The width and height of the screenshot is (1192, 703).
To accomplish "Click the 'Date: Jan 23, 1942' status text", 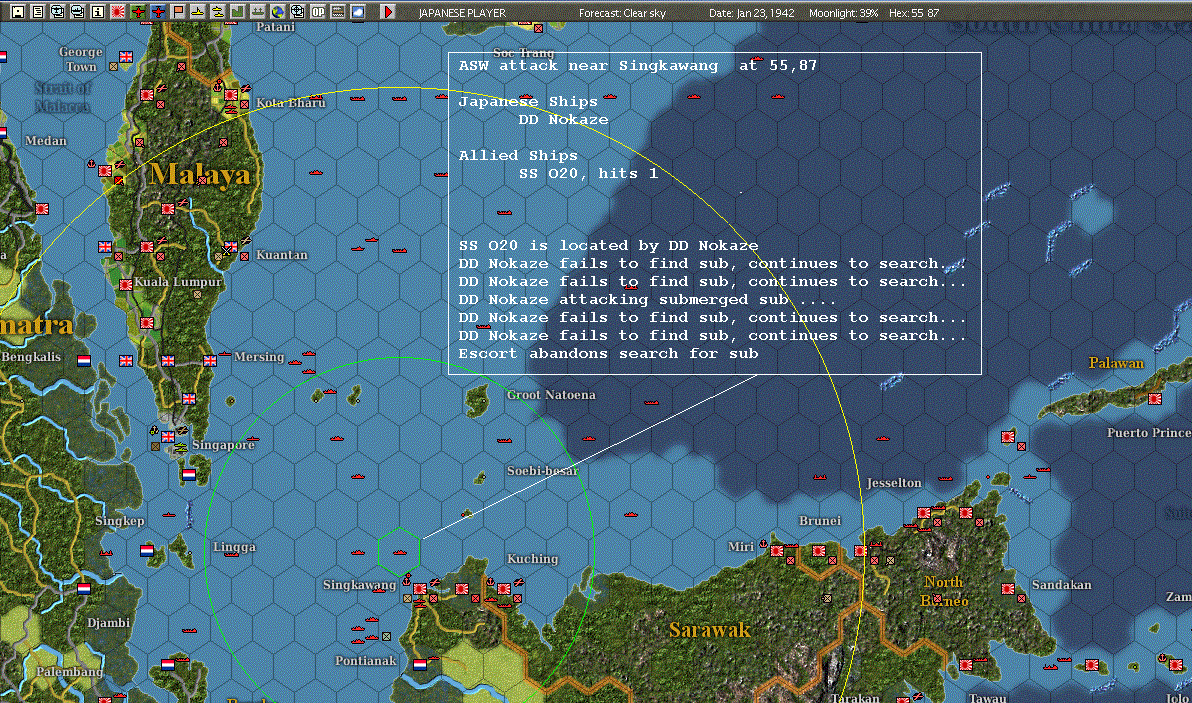I will (x=752, y=13).
